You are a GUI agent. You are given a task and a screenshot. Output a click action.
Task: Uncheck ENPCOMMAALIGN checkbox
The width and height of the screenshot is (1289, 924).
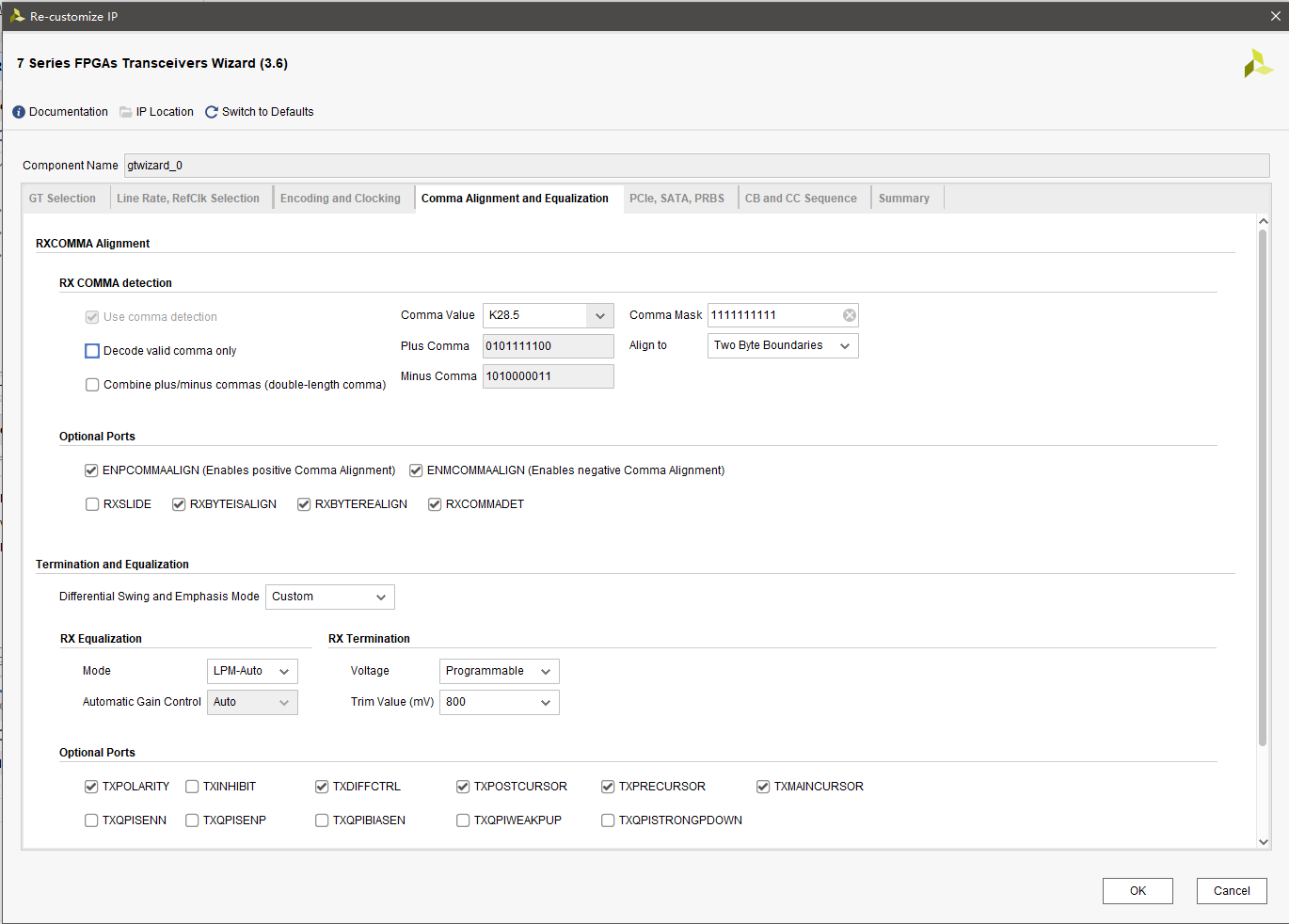91,470
